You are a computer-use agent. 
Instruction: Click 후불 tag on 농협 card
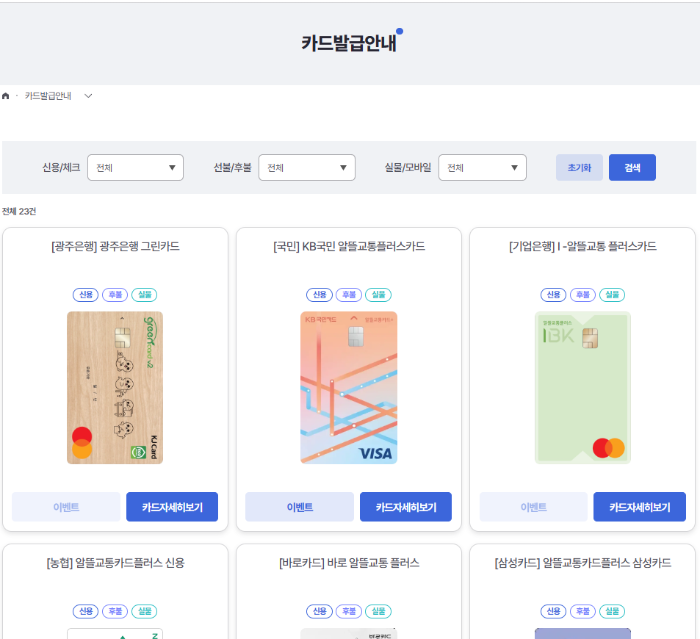(x=115, y=611)
